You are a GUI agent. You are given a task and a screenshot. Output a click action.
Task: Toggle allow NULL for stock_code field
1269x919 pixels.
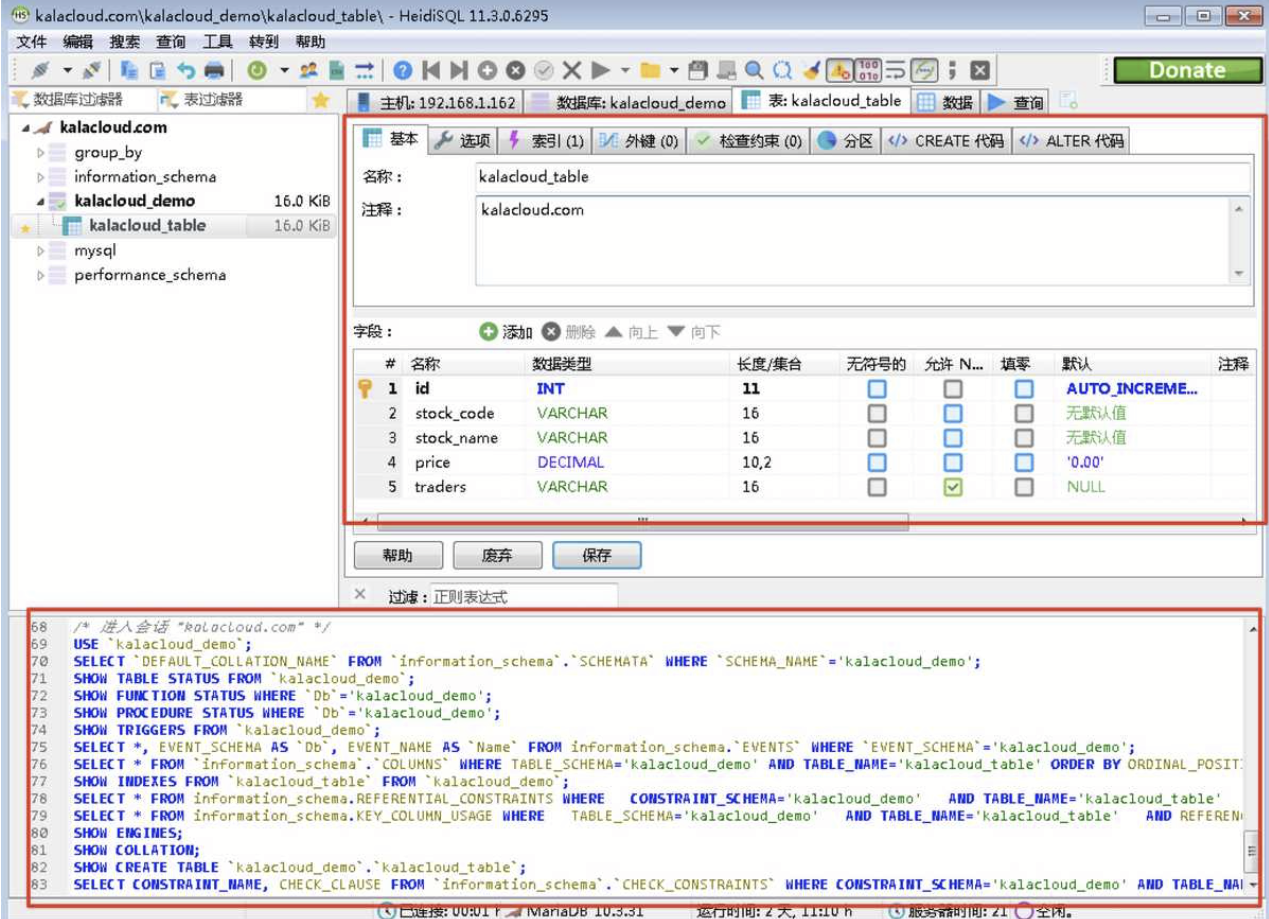(953, 413)
